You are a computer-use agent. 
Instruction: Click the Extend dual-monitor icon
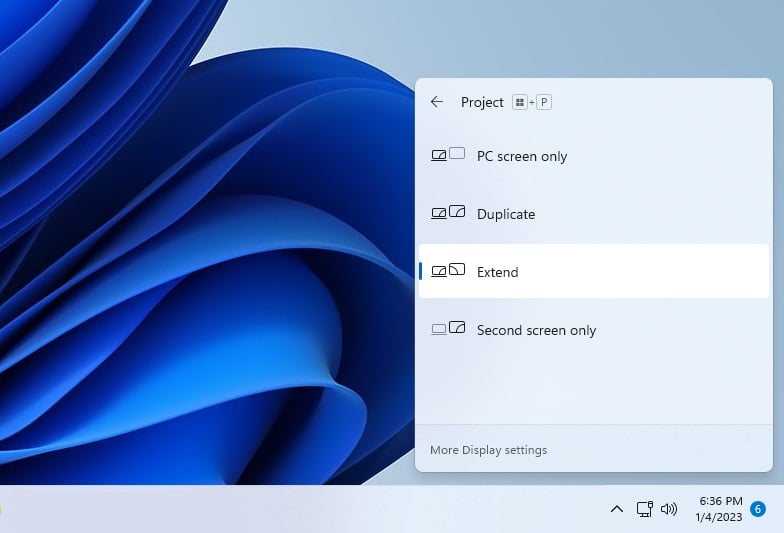(448, 270)
